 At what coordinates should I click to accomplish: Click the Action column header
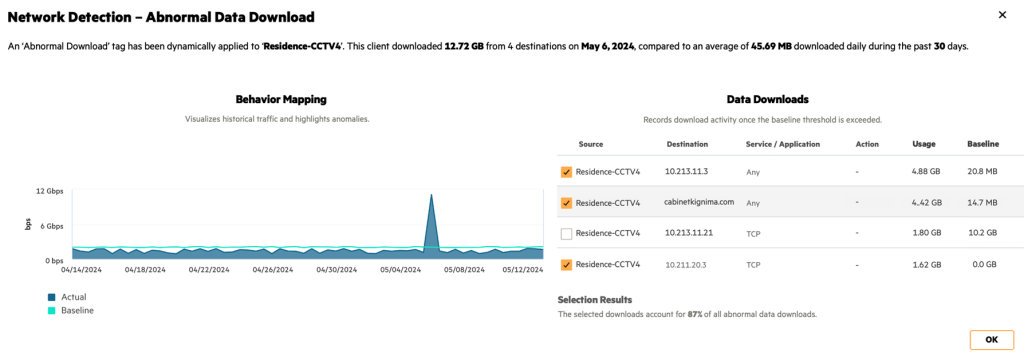pyautogui.click(x=867, y=144)
